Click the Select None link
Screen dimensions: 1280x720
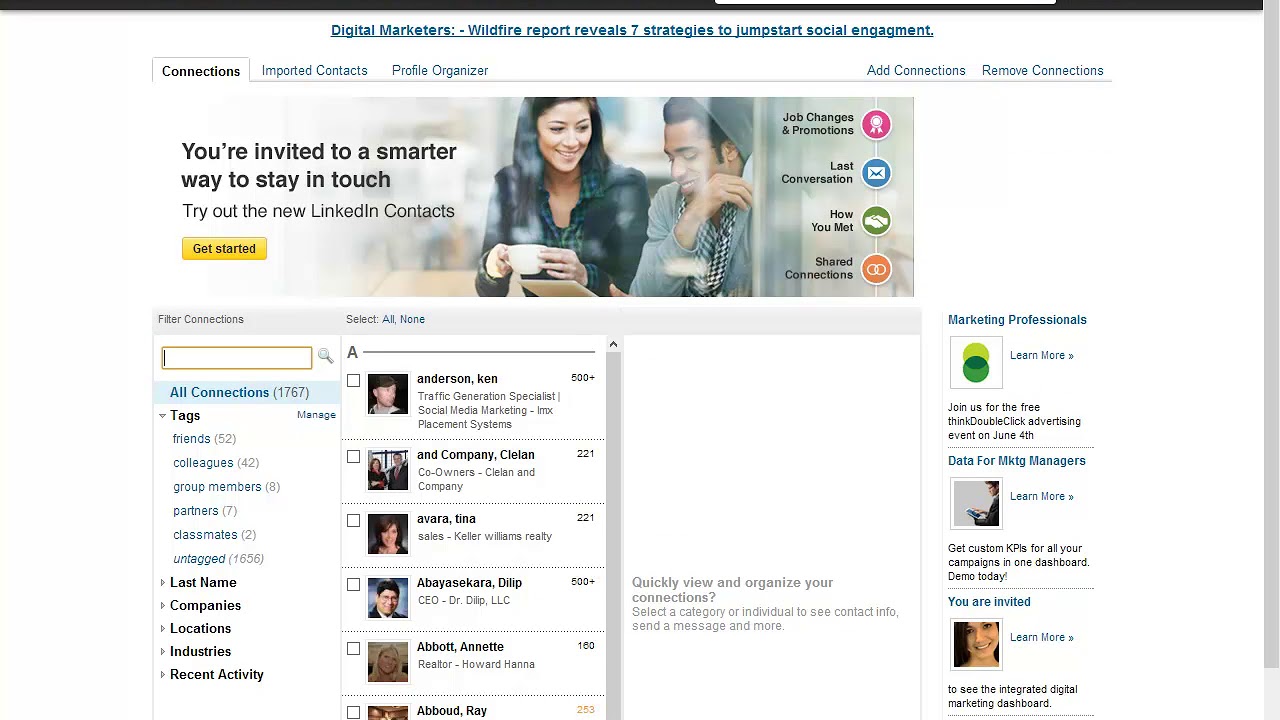click(412, 319)
